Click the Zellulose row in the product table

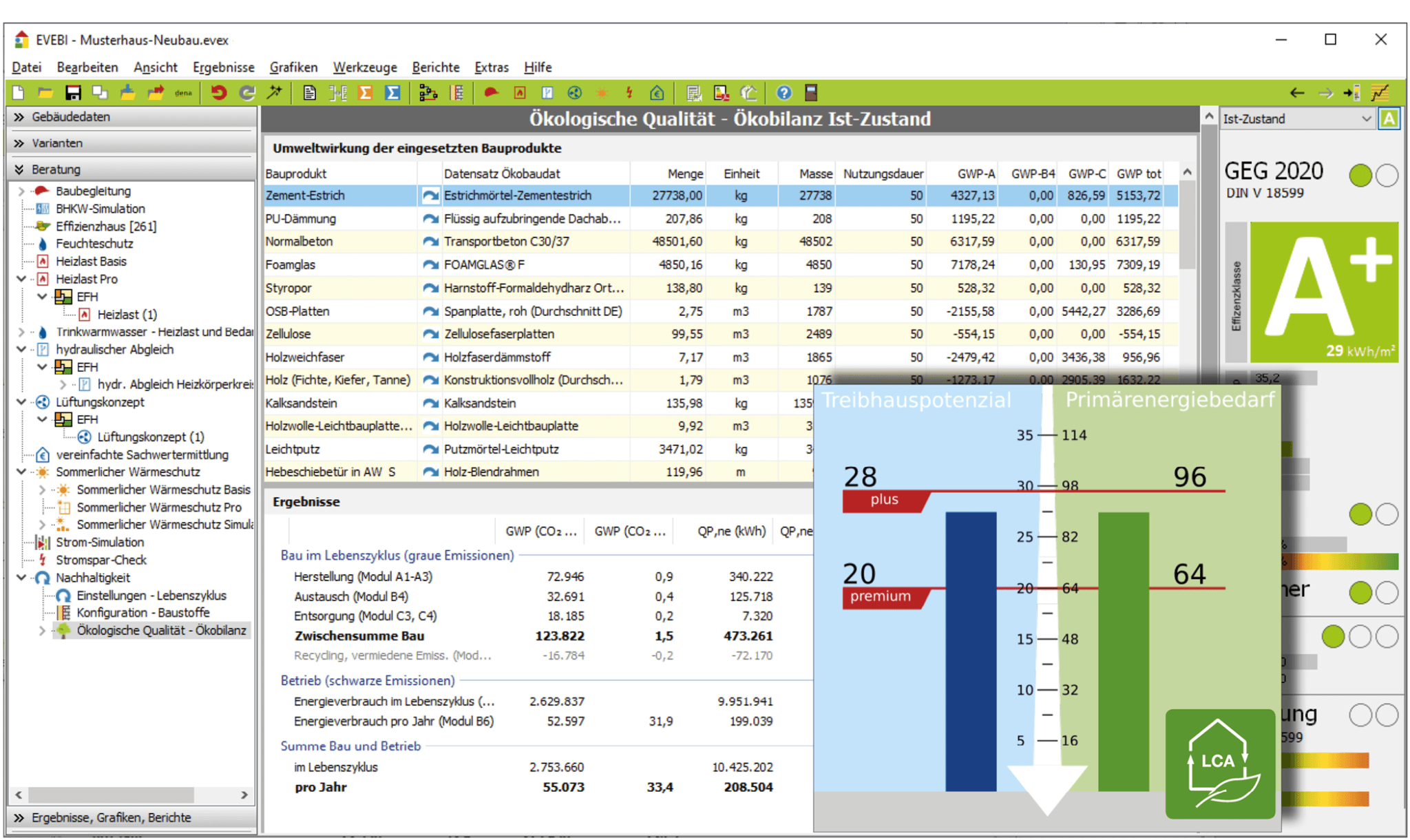pos(721,334)
